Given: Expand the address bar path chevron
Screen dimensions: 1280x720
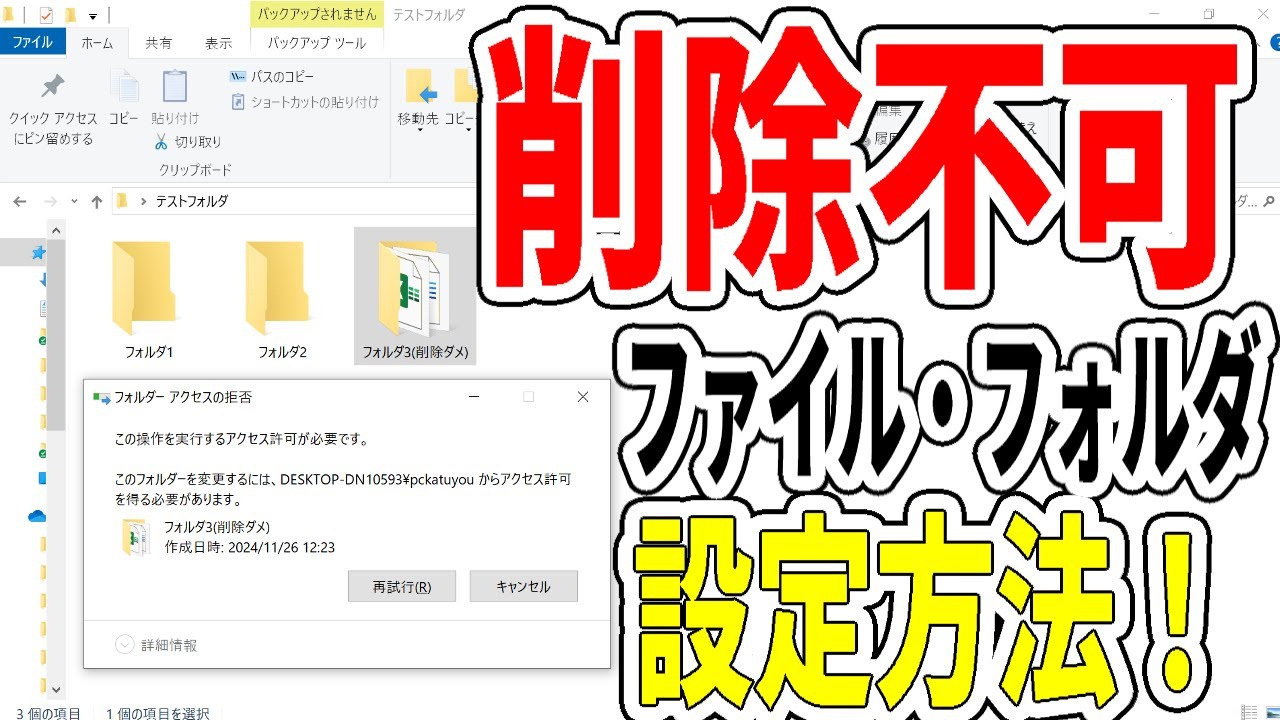Looking at the screenshot, I should click(144, 201).
